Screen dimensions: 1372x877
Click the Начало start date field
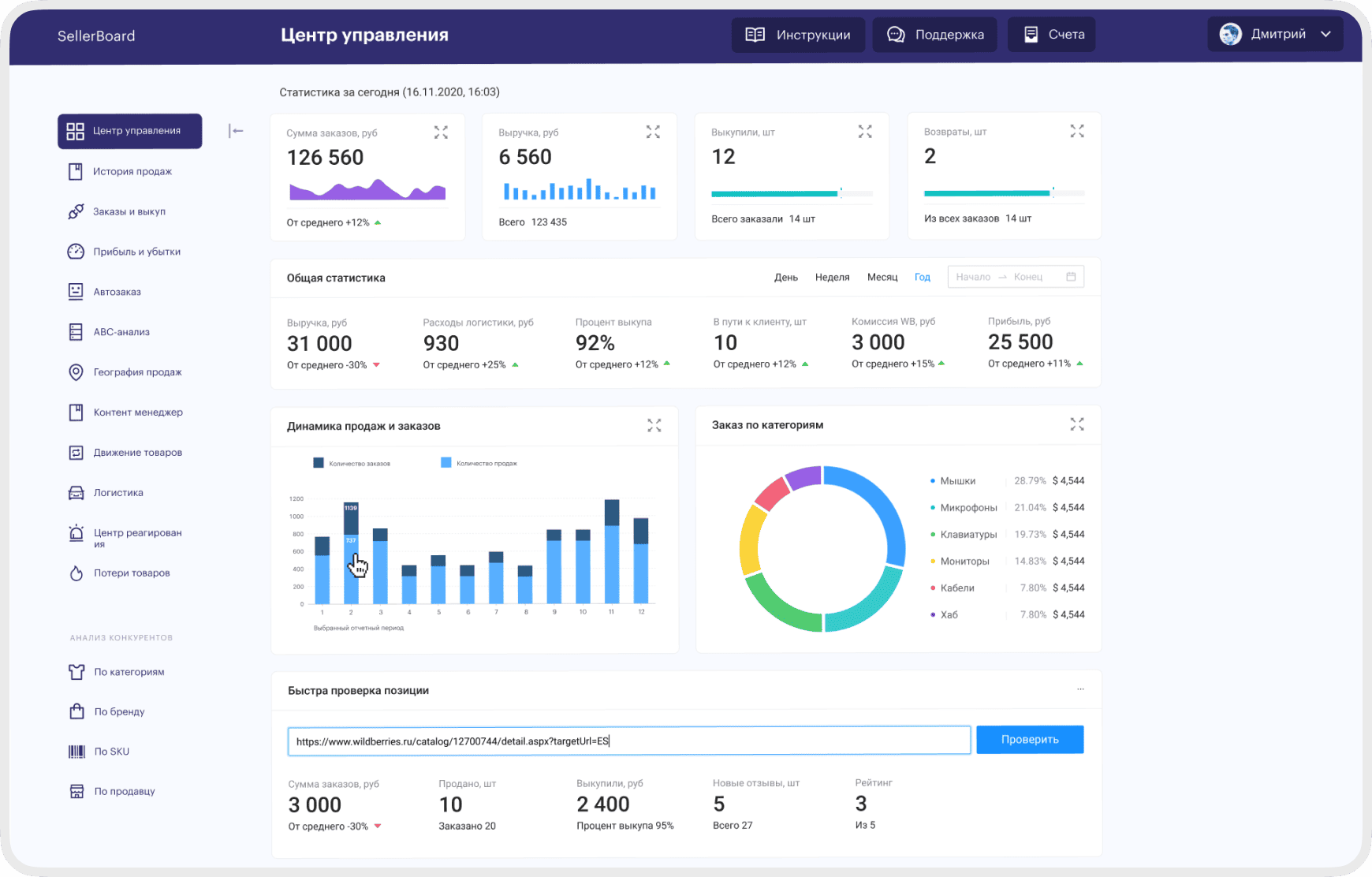click(973, 277)
